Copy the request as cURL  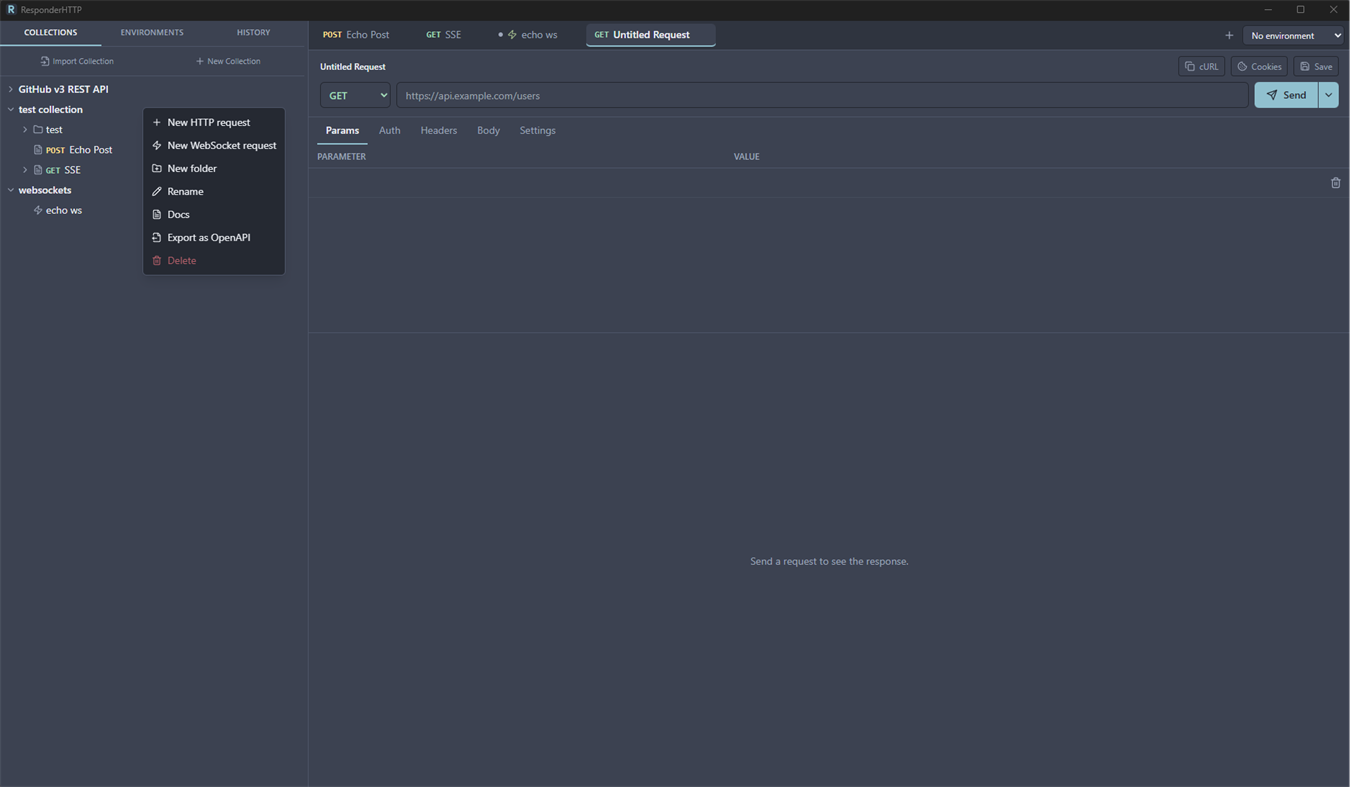click(x=1201, y=67)
